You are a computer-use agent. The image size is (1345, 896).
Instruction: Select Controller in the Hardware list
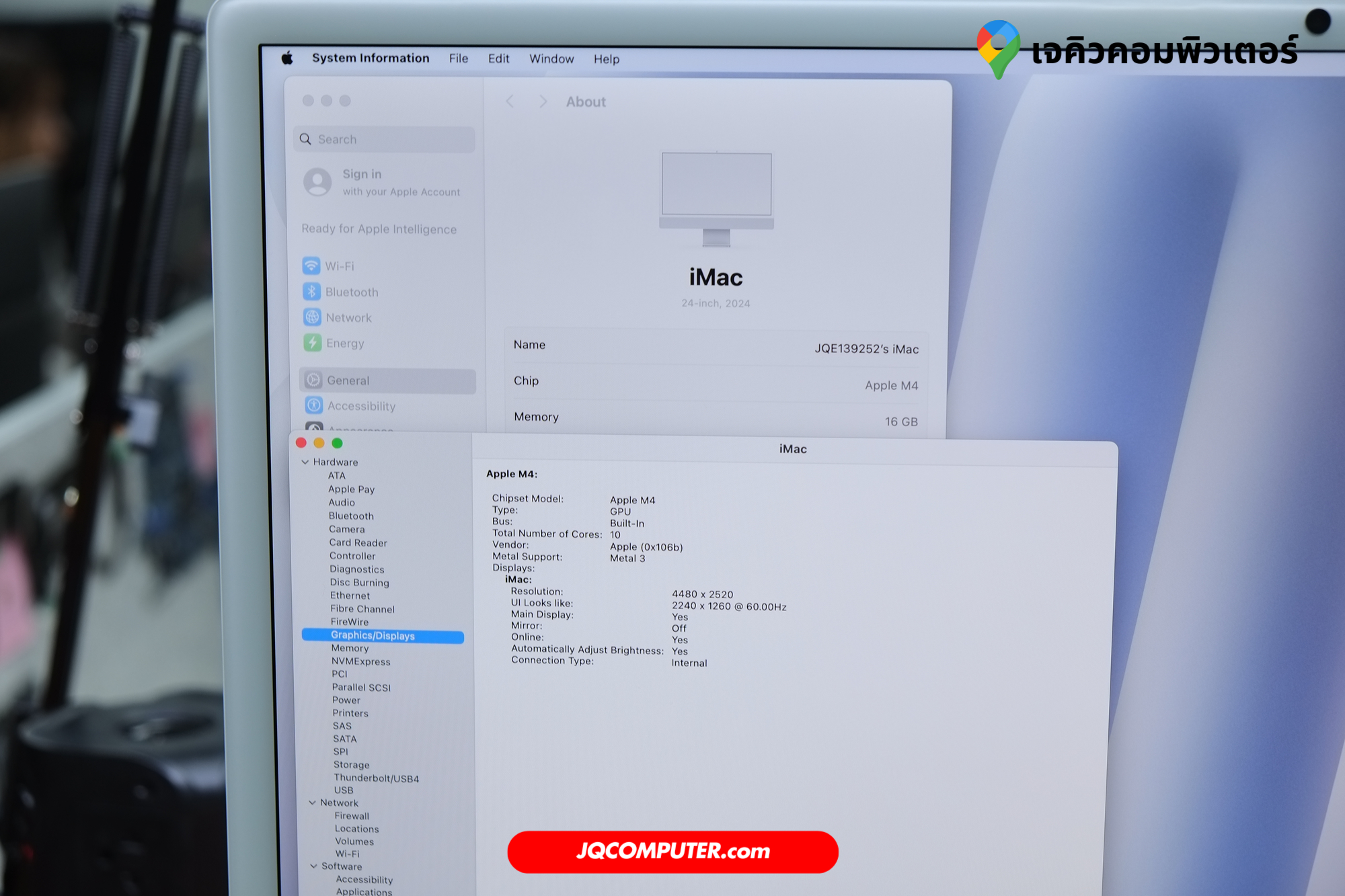[x=352, y=556]
